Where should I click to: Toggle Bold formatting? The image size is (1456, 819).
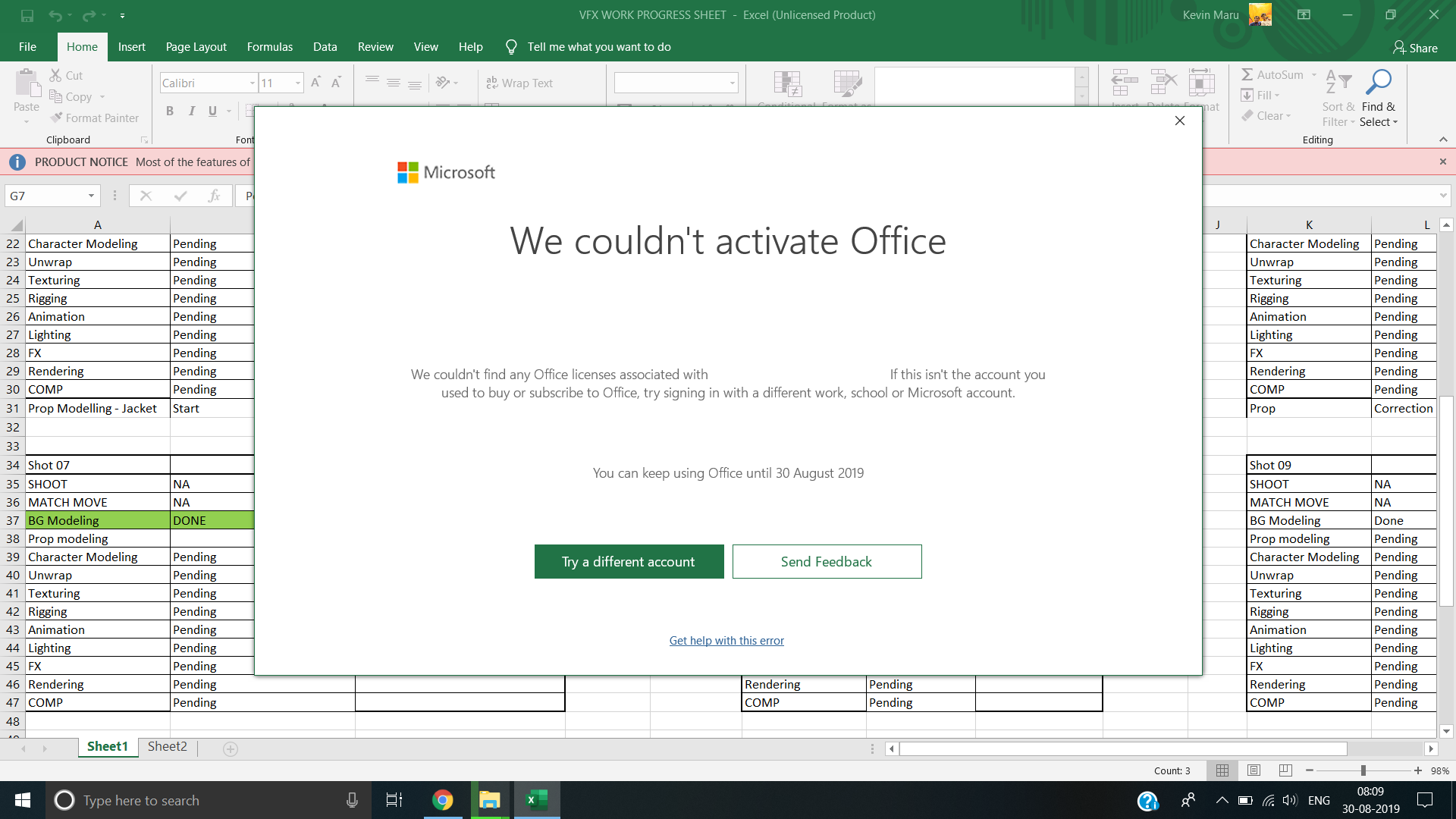pos(170,111)
